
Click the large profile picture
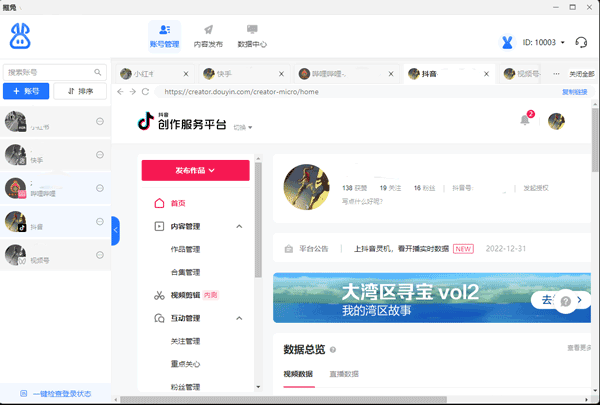306,187
